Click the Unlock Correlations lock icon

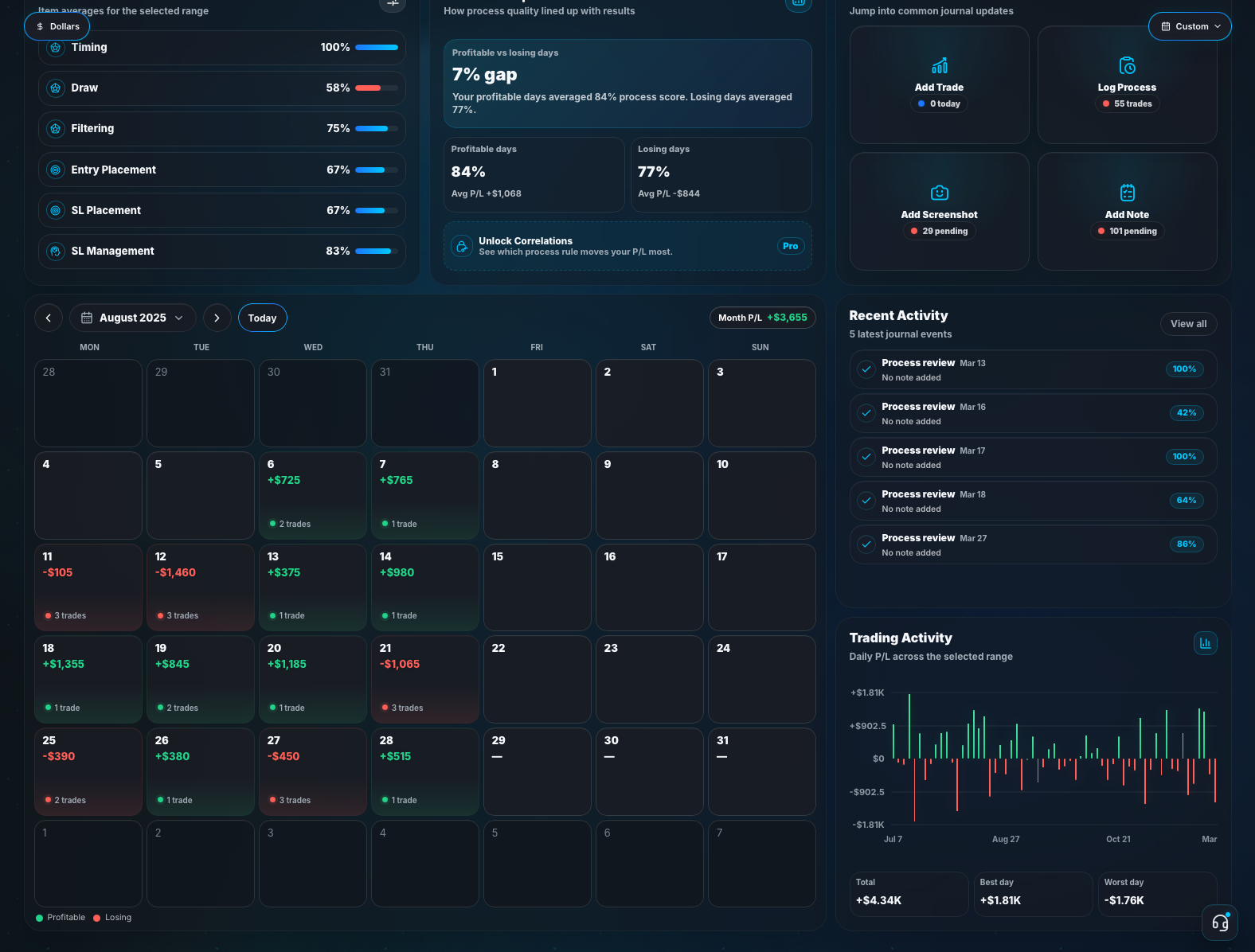pyautogui.click(x=462, y=246)
